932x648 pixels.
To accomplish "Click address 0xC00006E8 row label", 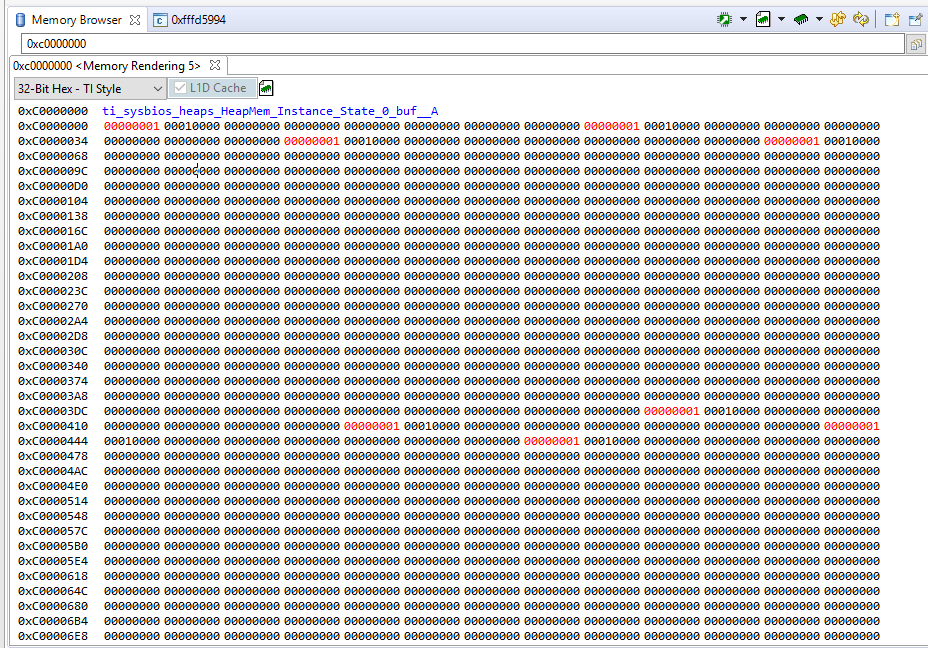I will click(53, 636).
